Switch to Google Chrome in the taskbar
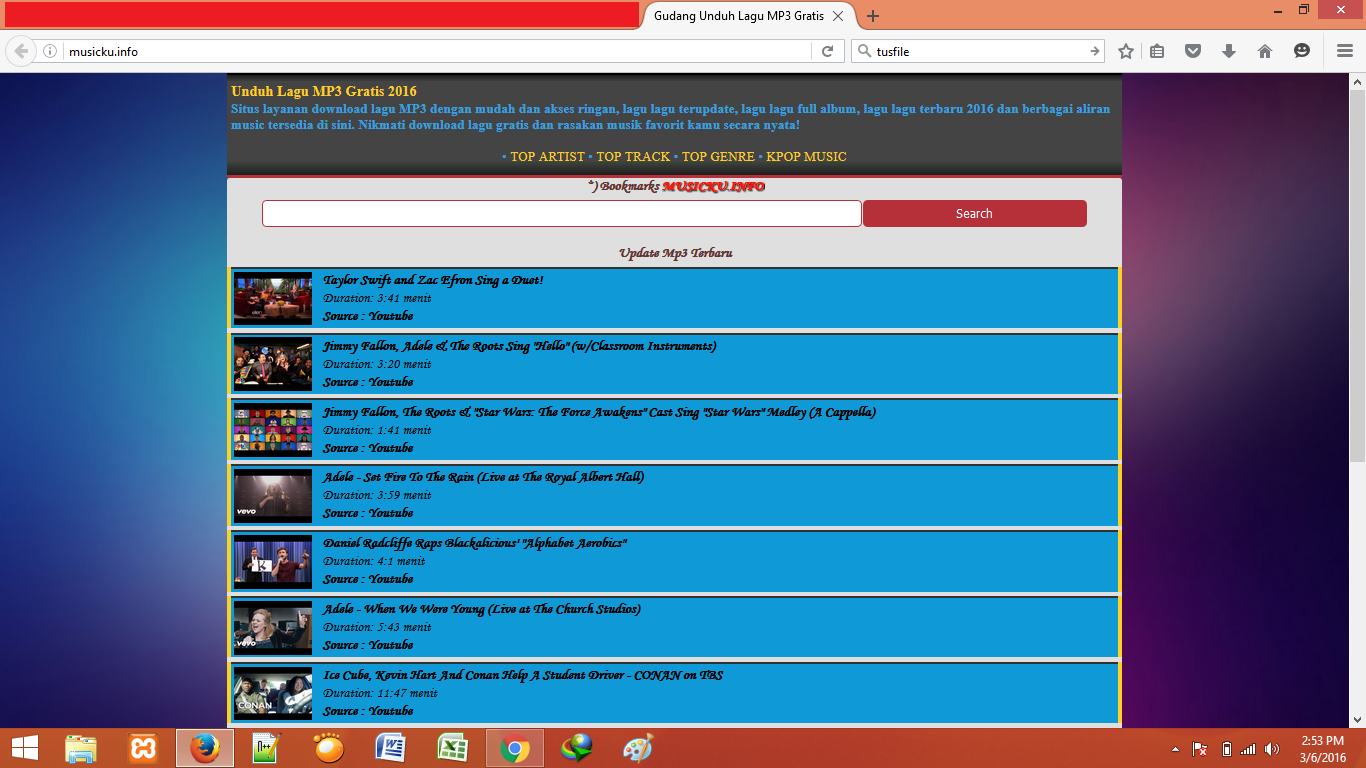1366x768 pixels. [x=515, y=748]
